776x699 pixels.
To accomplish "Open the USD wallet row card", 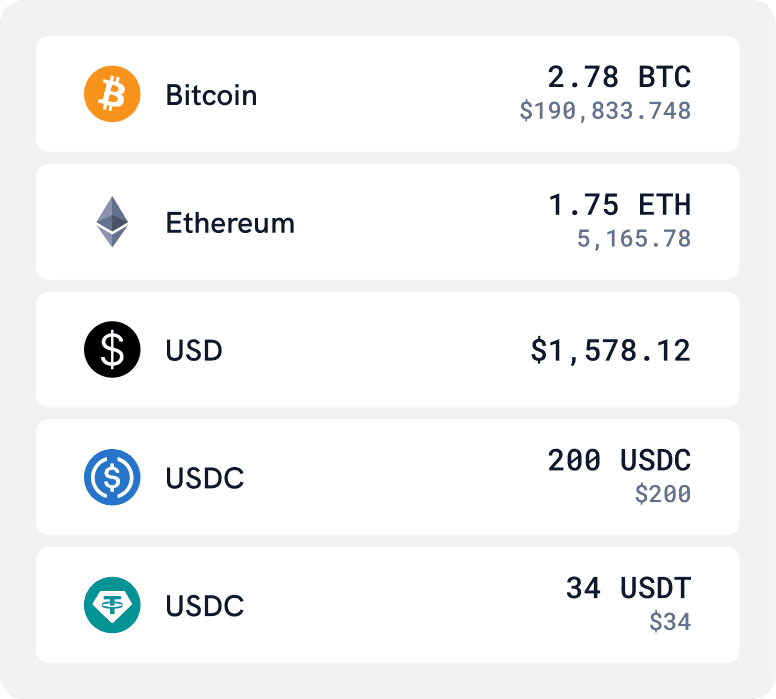I will pyautogui.click(x=387, y=350).
